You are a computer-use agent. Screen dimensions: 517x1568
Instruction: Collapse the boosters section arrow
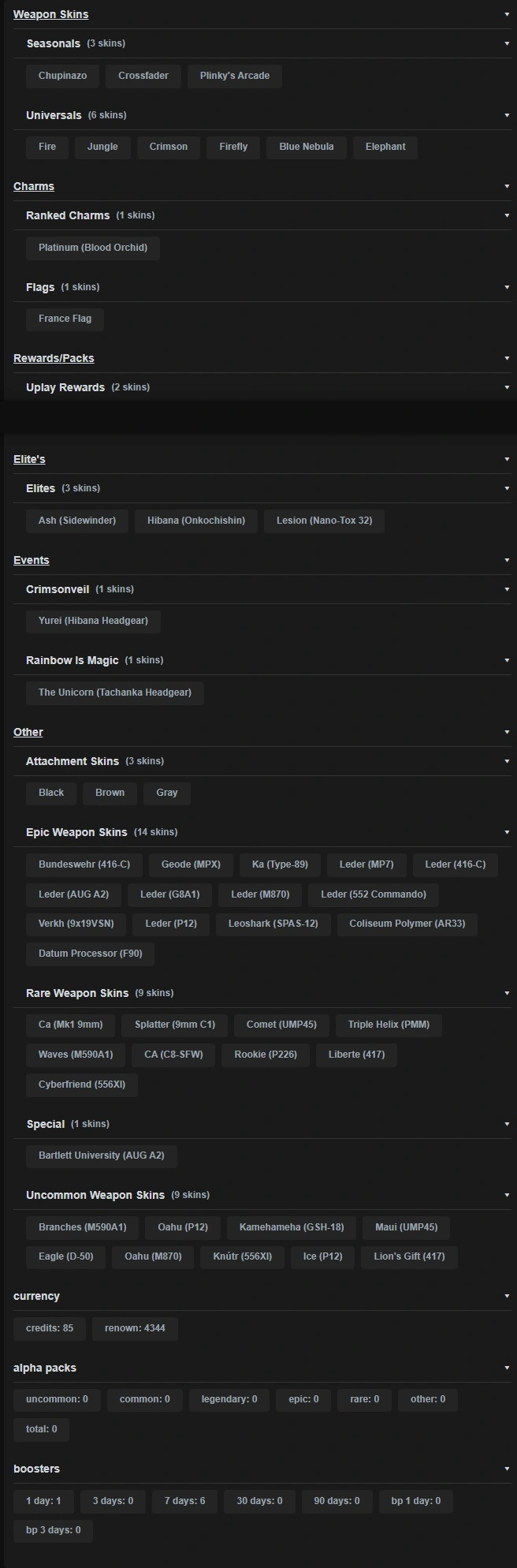click(507, 1469)
